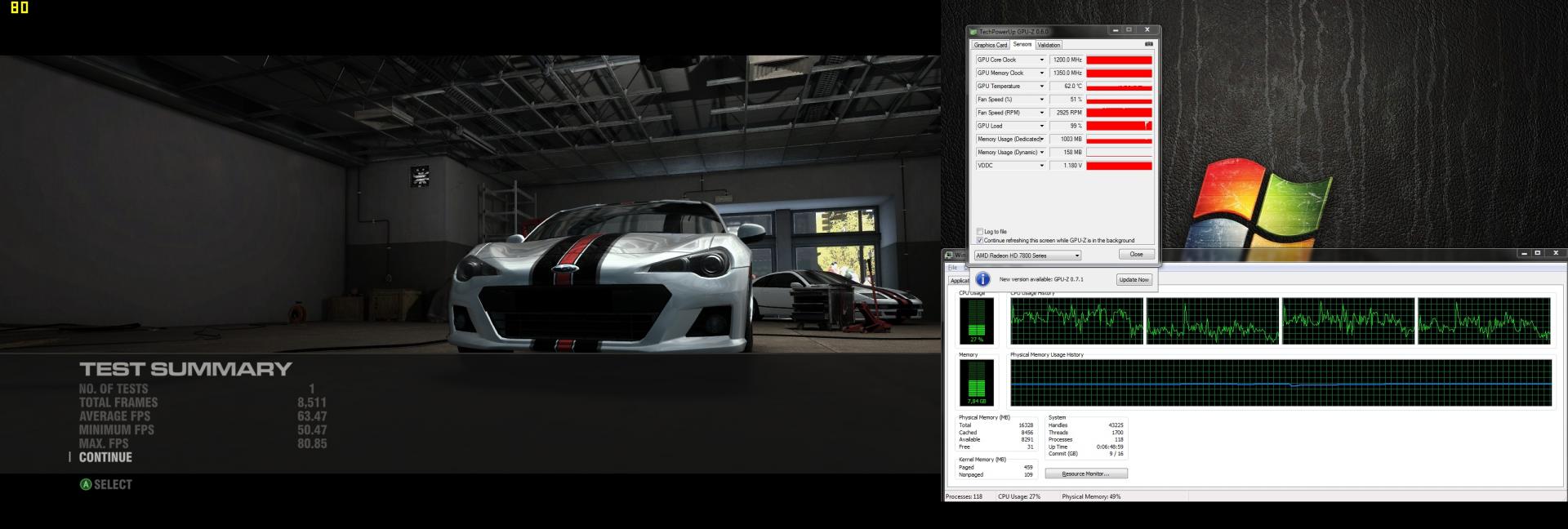The image size is (1568, 529).
Task: Expand the GPU Load sensor dropdown
Action: point(1041,126)
